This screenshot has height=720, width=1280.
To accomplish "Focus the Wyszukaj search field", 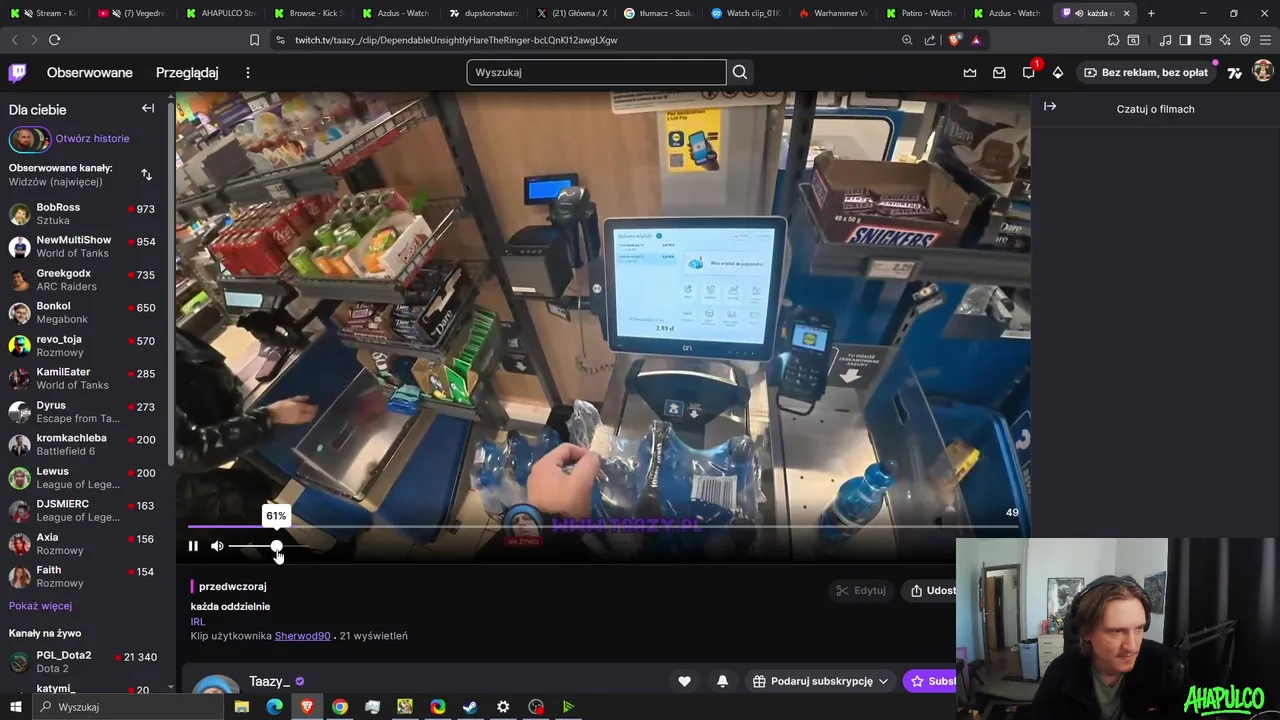I will (596, 72).
